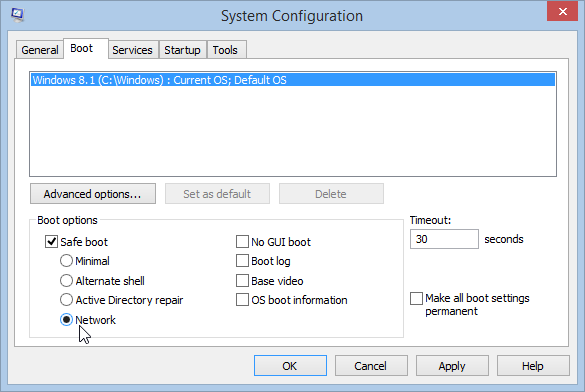Open Advanced options dialog
Screen dimensions: 585x392
click(x=93, y=194)
